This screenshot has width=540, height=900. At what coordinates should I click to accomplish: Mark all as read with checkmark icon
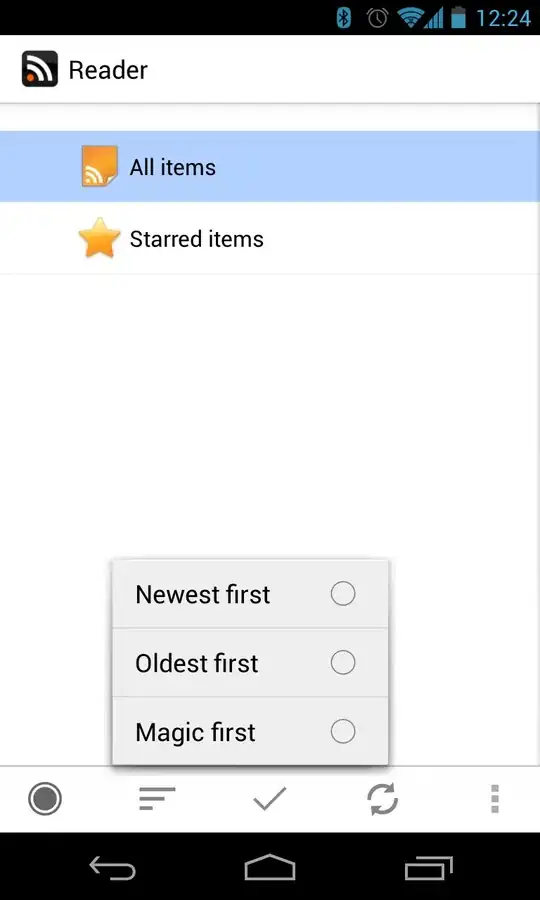[269, 798]
